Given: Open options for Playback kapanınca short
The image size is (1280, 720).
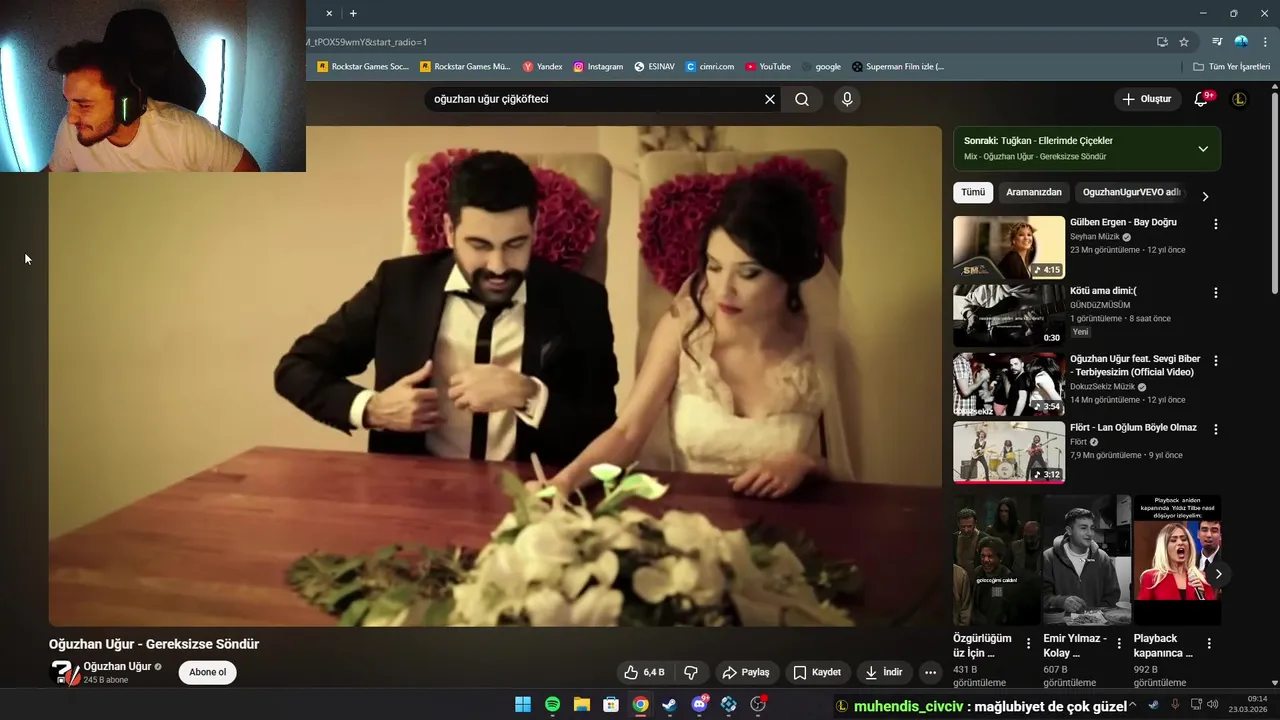Looking at the screenshot, I should (1209, 643).
